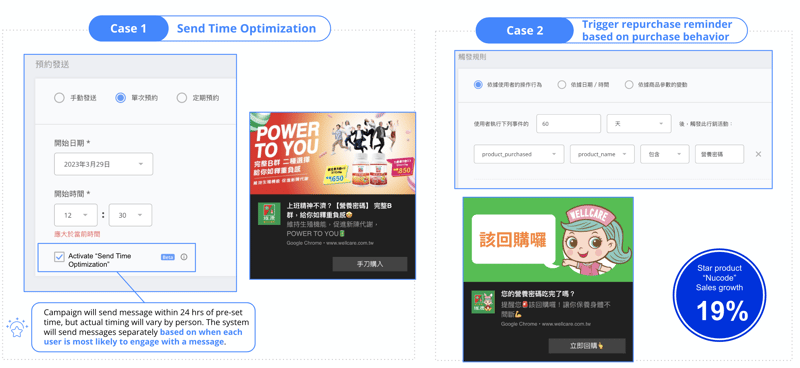Click the 您的營養密碼吃完了嗎 notification title
The image size is (800, 368).
tap(538, 294)
